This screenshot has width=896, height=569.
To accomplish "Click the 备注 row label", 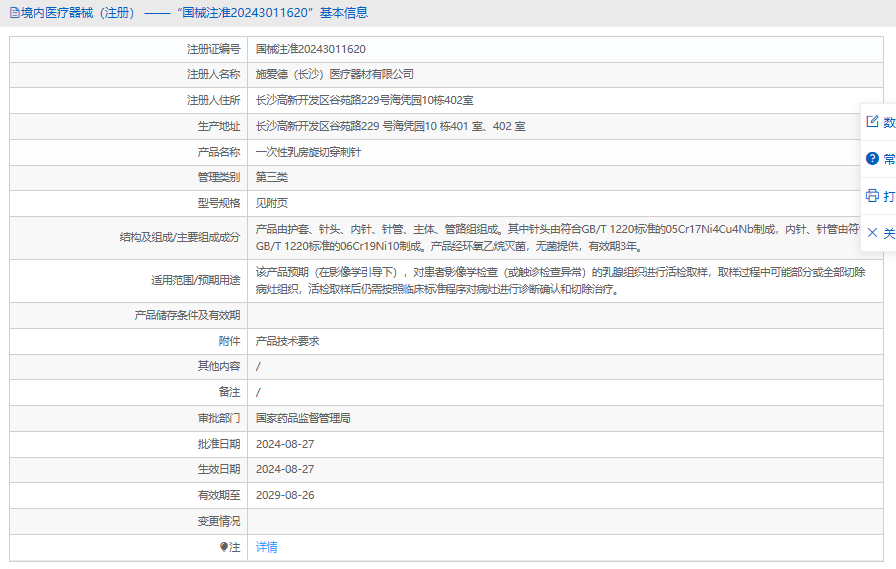I will click(x=230, y=392).
